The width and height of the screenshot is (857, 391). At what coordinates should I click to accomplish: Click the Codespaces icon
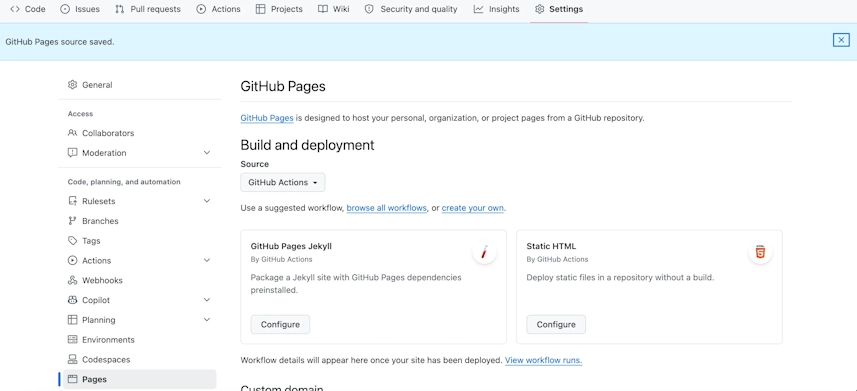coord(72,359)
